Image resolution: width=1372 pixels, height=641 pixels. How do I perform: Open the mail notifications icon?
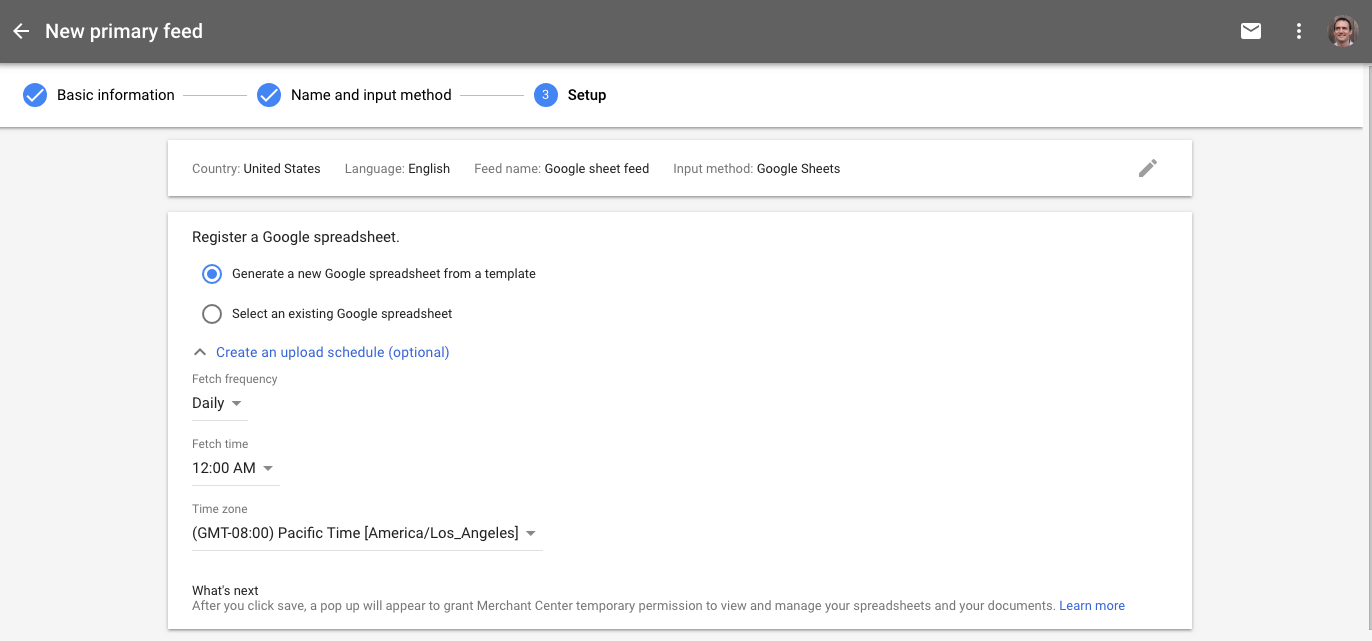[1251, 31]
